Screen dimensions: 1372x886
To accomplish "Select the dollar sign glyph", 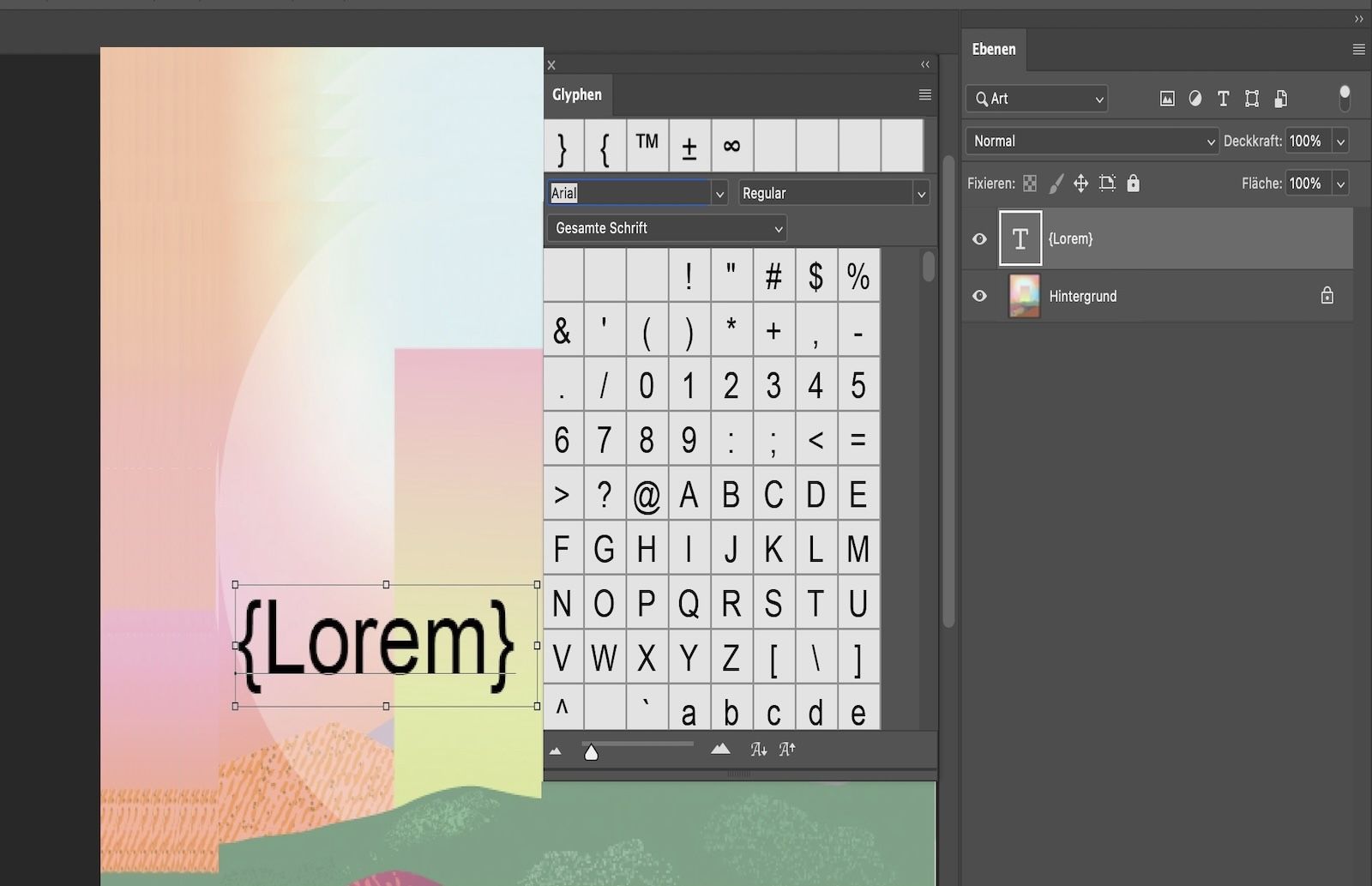I will tap(815, 274).
